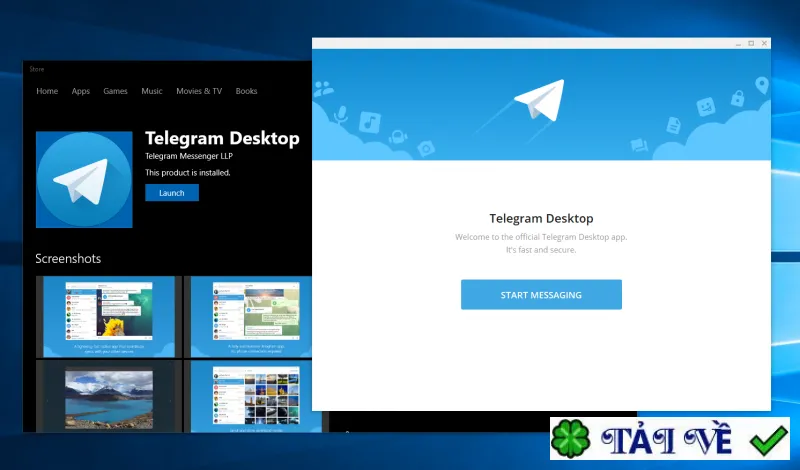Maximize the Telegram Desktop window
The height and width of the screenshot is (470, 800).
751,43
